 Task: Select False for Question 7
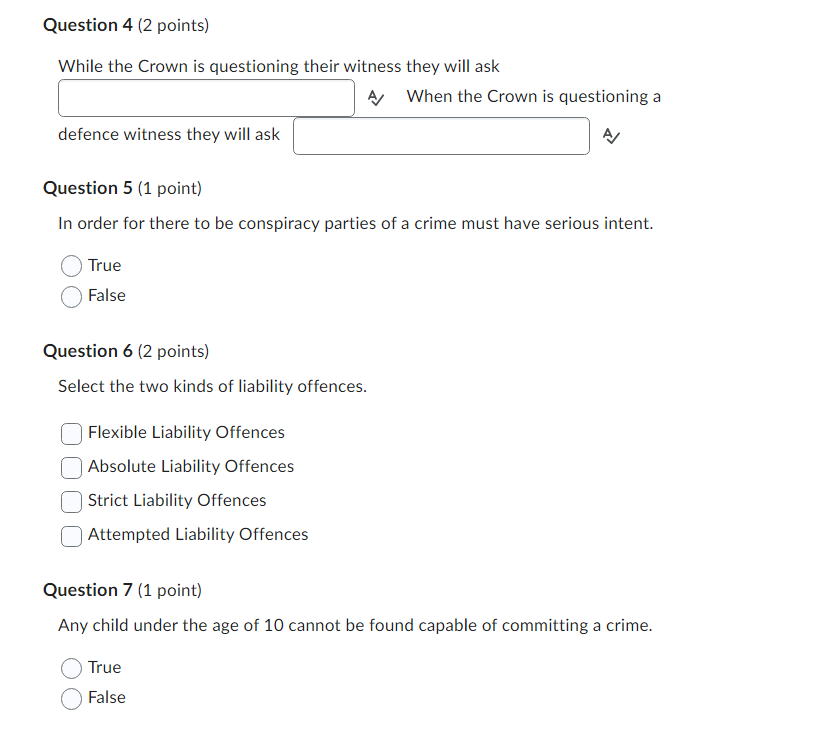71,698
